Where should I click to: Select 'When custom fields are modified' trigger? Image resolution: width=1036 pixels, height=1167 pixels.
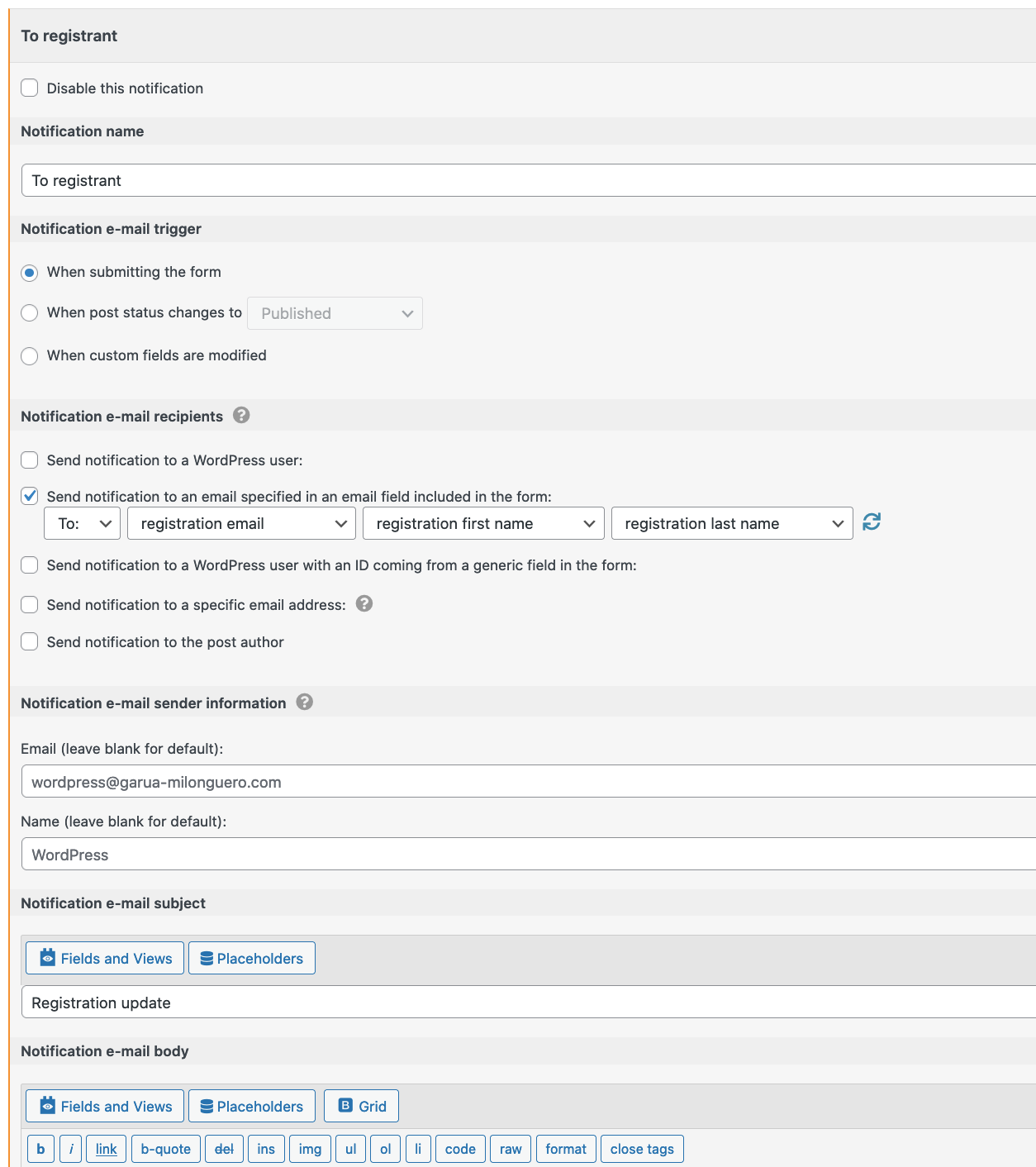[30, 356]
